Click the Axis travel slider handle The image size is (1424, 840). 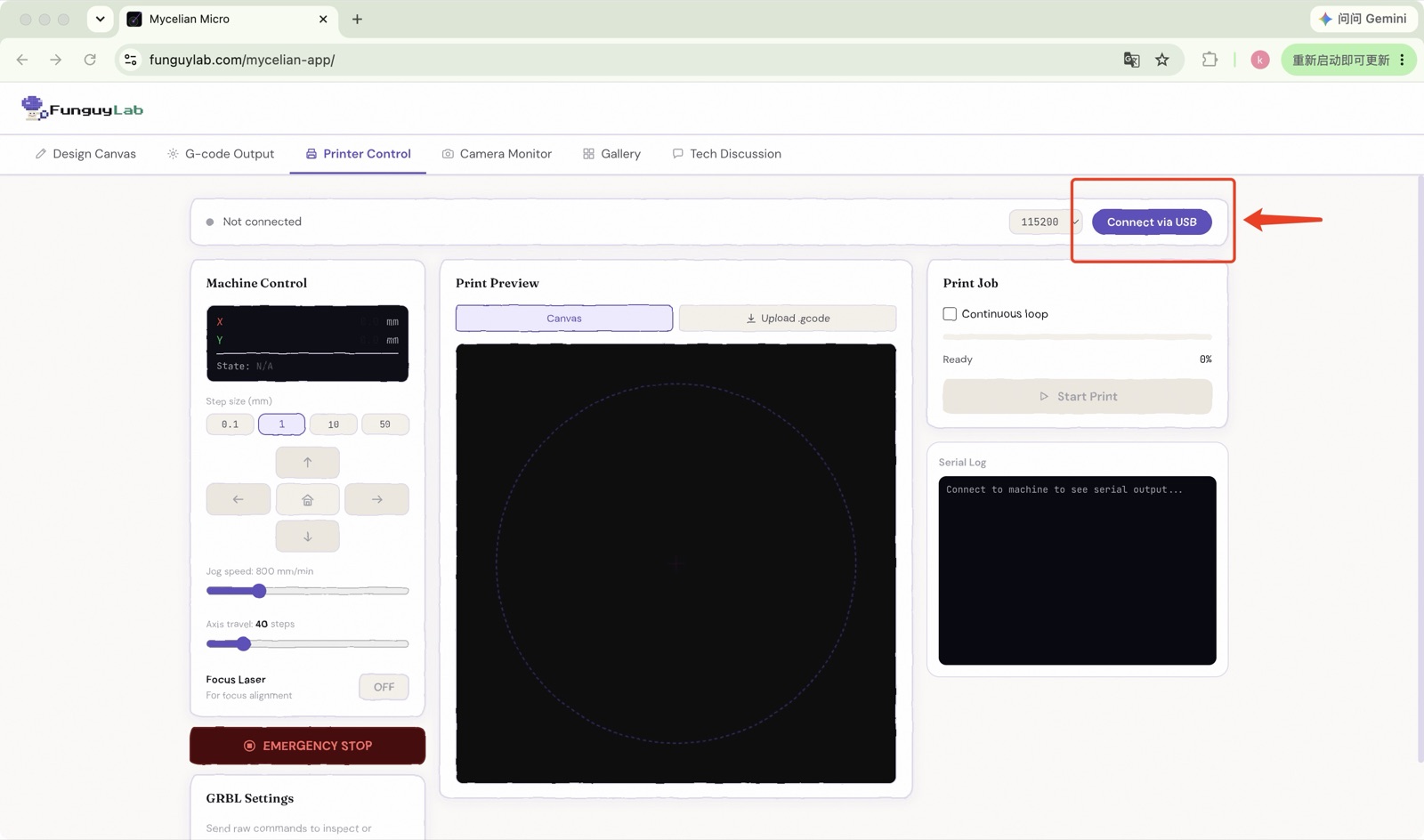(243, 643)
